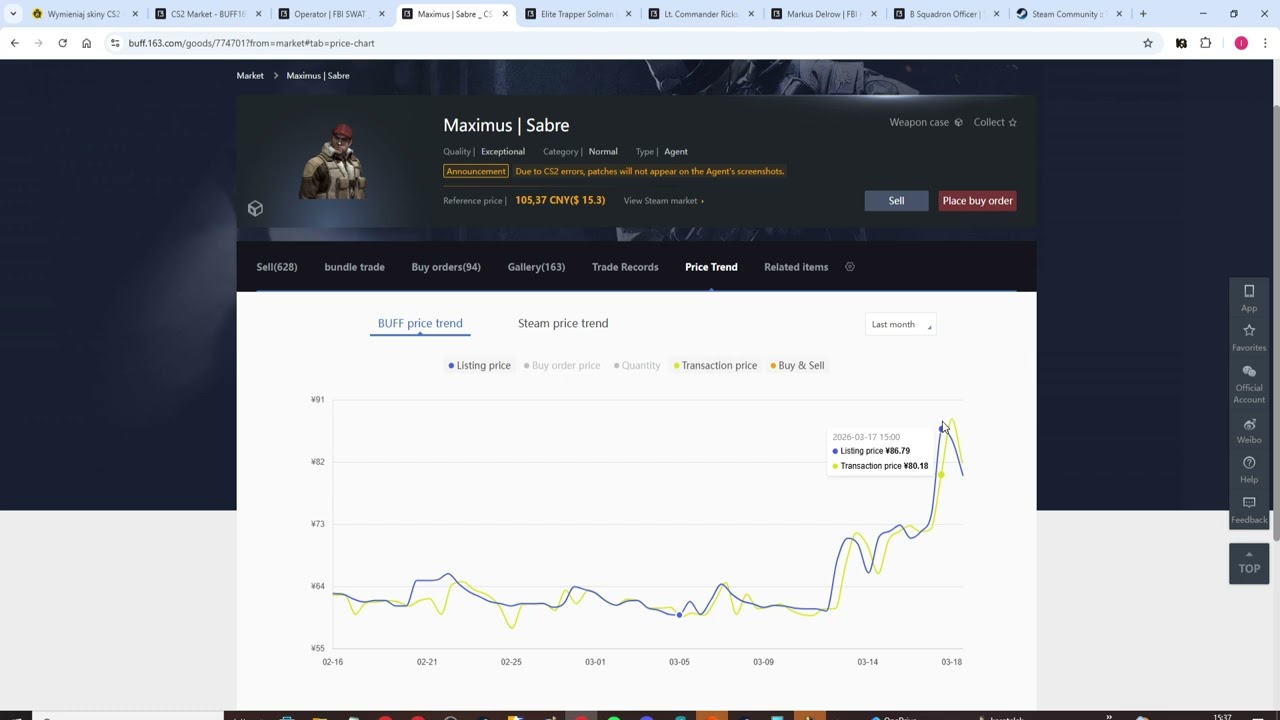Toggle the Buy order price legend series
The width and height of the screenshot is (1280, 720).
[562, 365]
